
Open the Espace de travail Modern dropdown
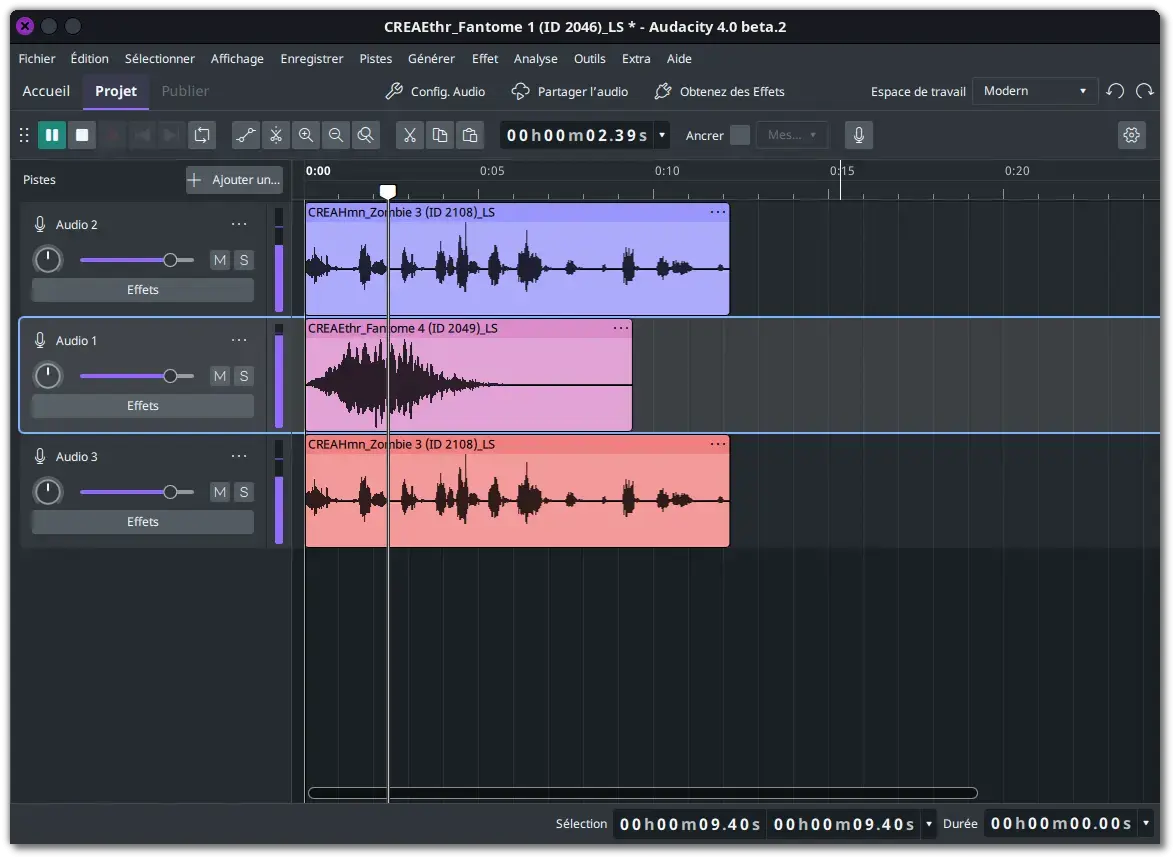point(1035,91)
